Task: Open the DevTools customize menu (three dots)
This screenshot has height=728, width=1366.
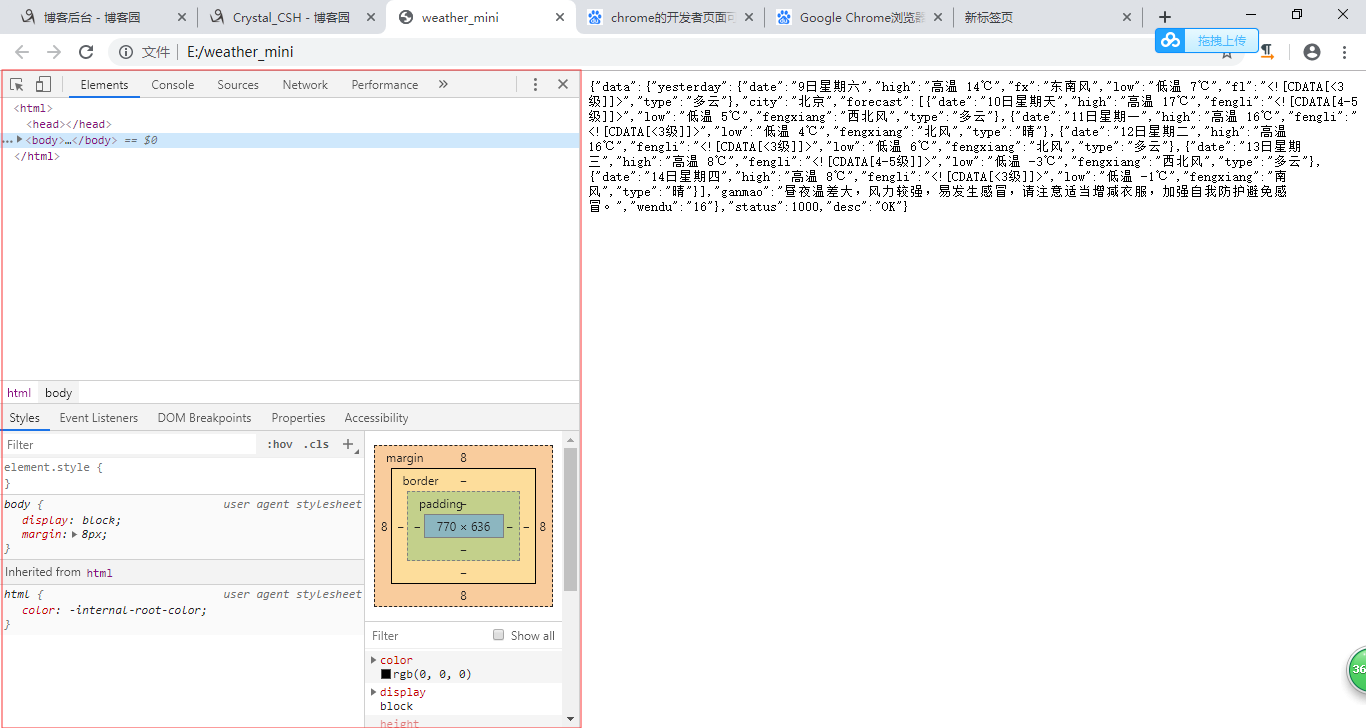Action: pyautogui.click(x=535, y=85)
